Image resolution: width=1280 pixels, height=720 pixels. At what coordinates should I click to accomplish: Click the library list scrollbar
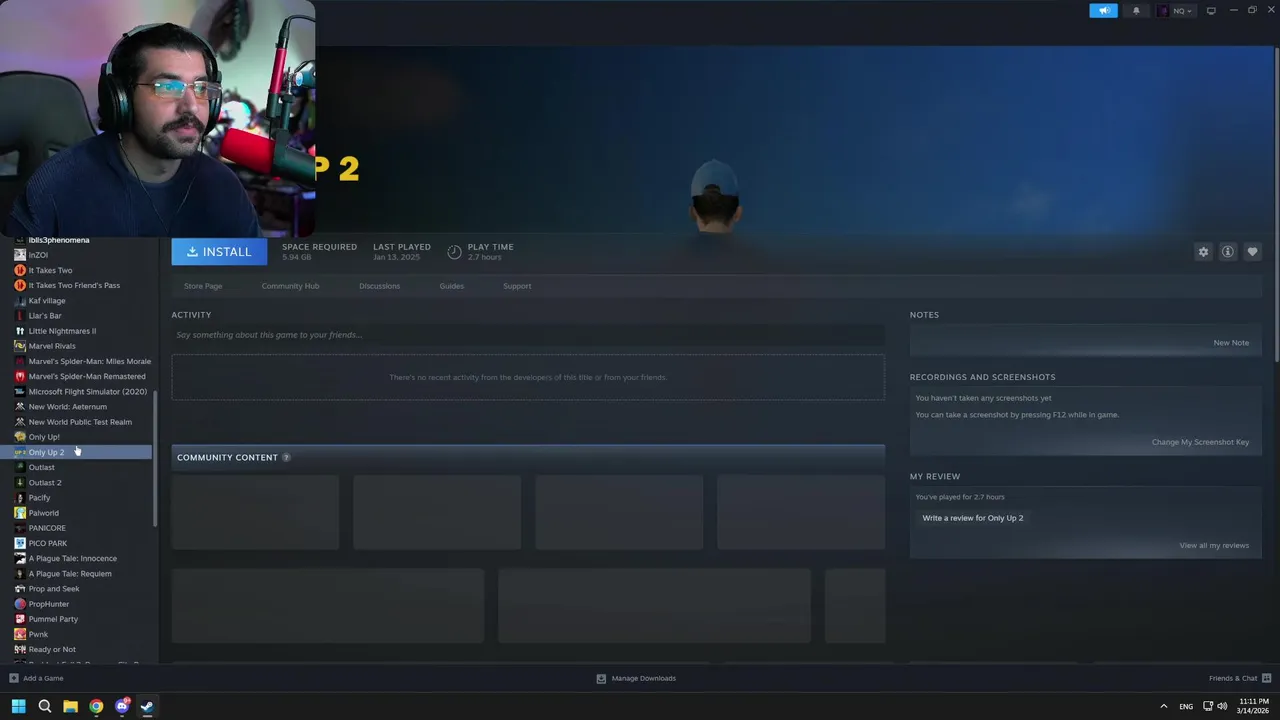click(155, 458)
